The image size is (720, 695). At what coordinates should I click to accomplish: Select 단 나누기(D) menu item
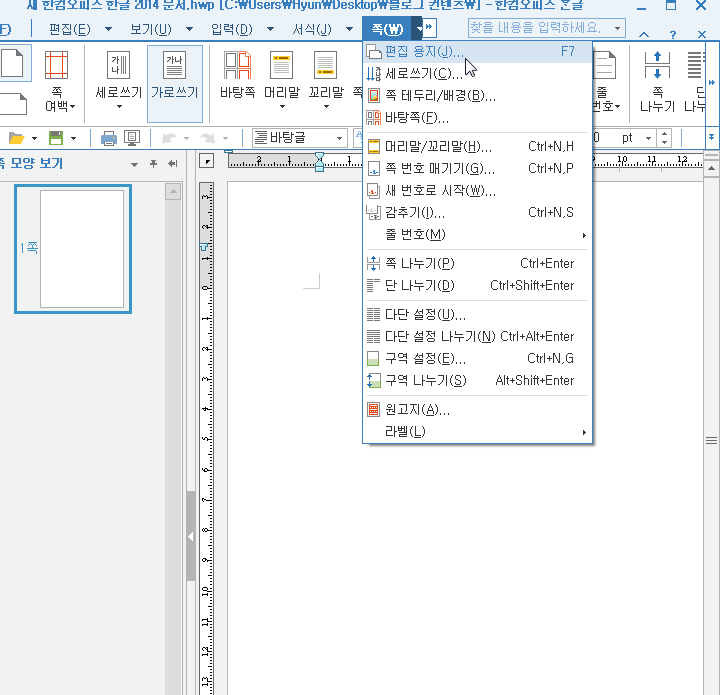[477, 286]
